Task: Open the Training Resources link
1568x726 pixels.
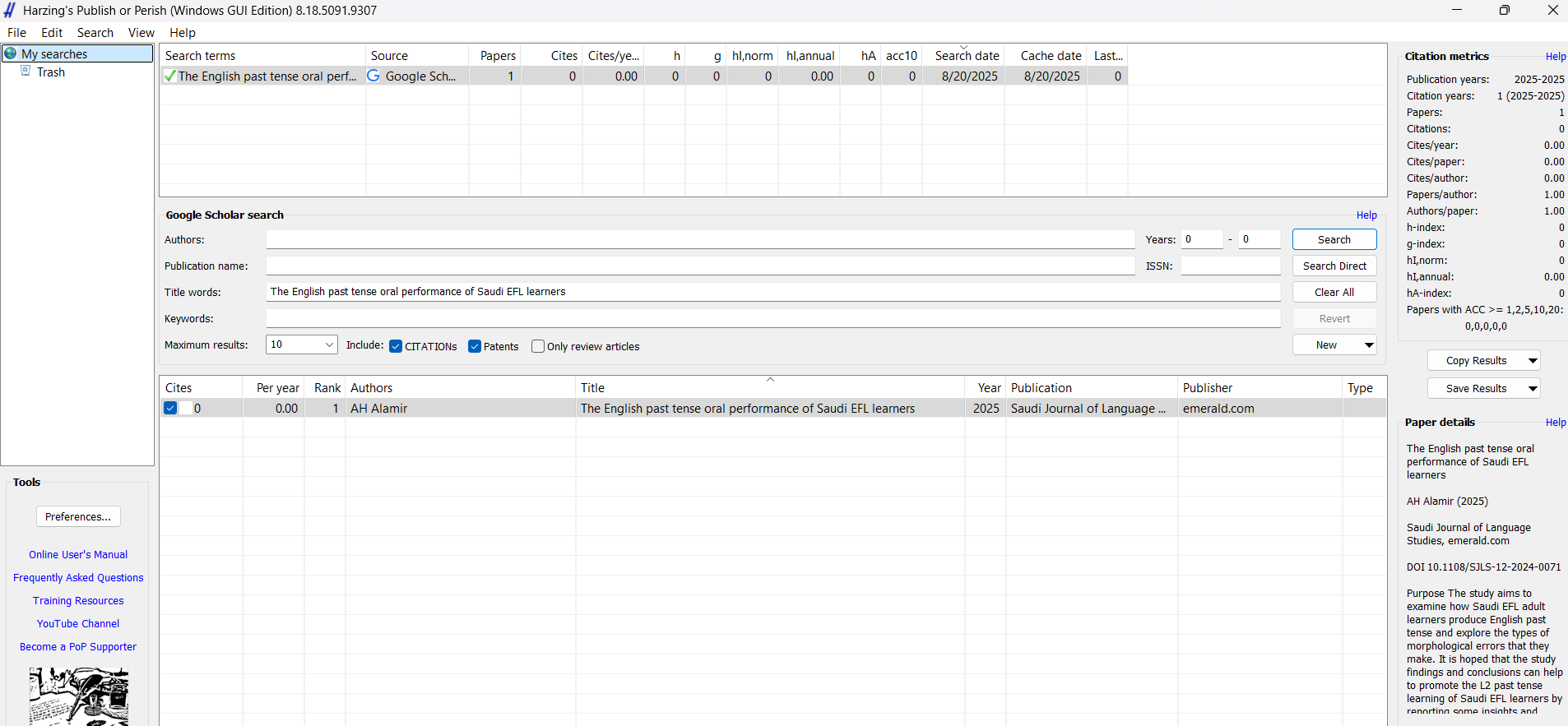Action: (x=78, y=601)
